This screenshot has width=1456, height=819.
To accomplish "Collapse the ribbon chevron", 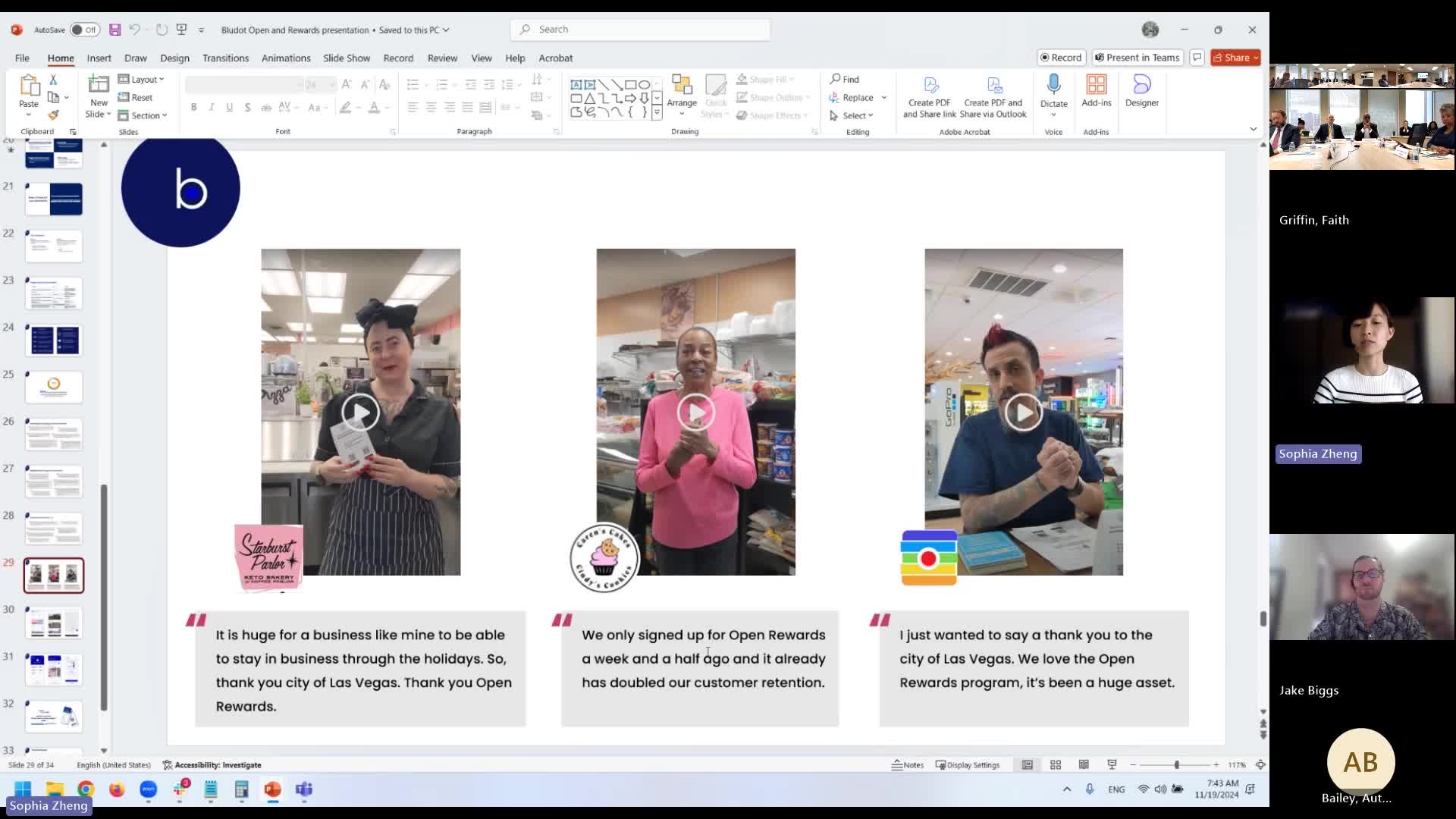I will pyautogui.click(x=1253, y=129).
